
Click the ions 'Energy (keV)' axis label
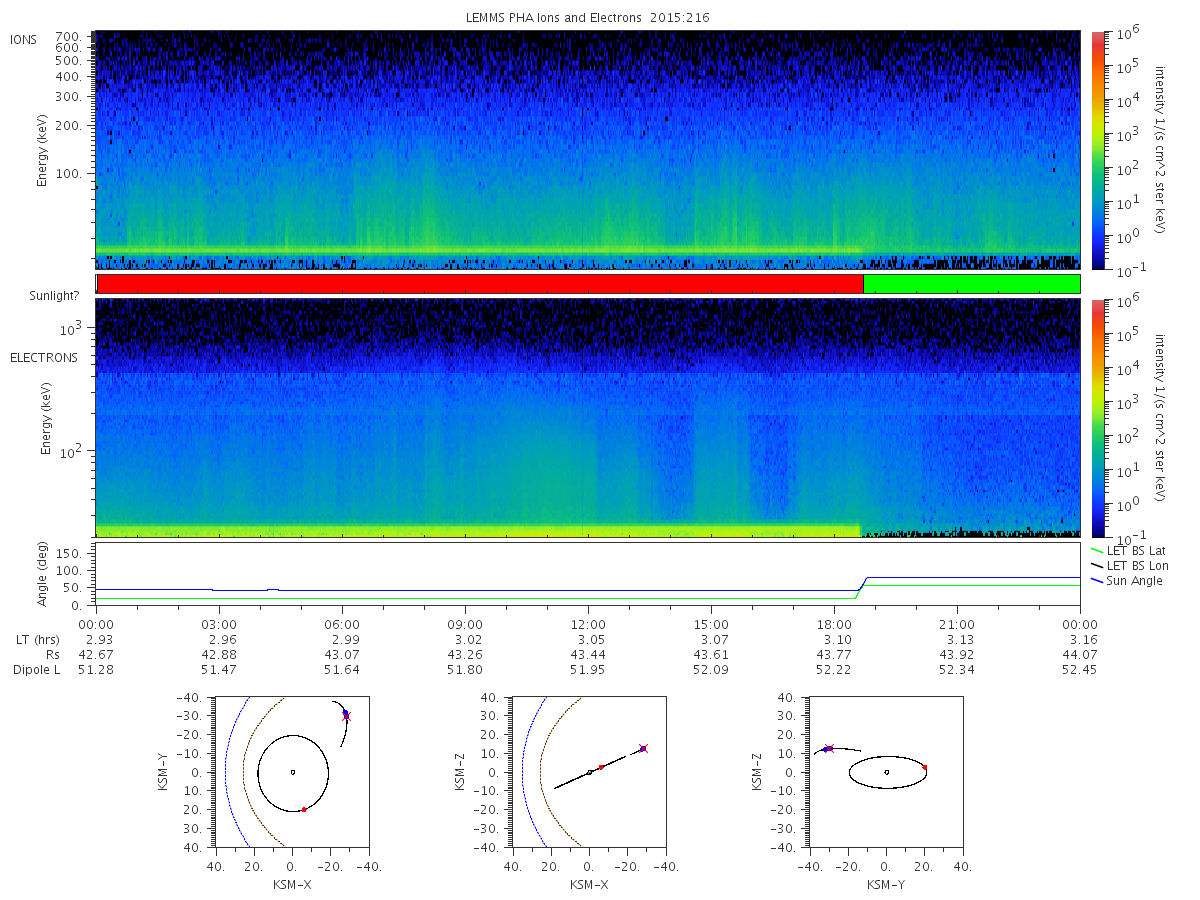43,150
